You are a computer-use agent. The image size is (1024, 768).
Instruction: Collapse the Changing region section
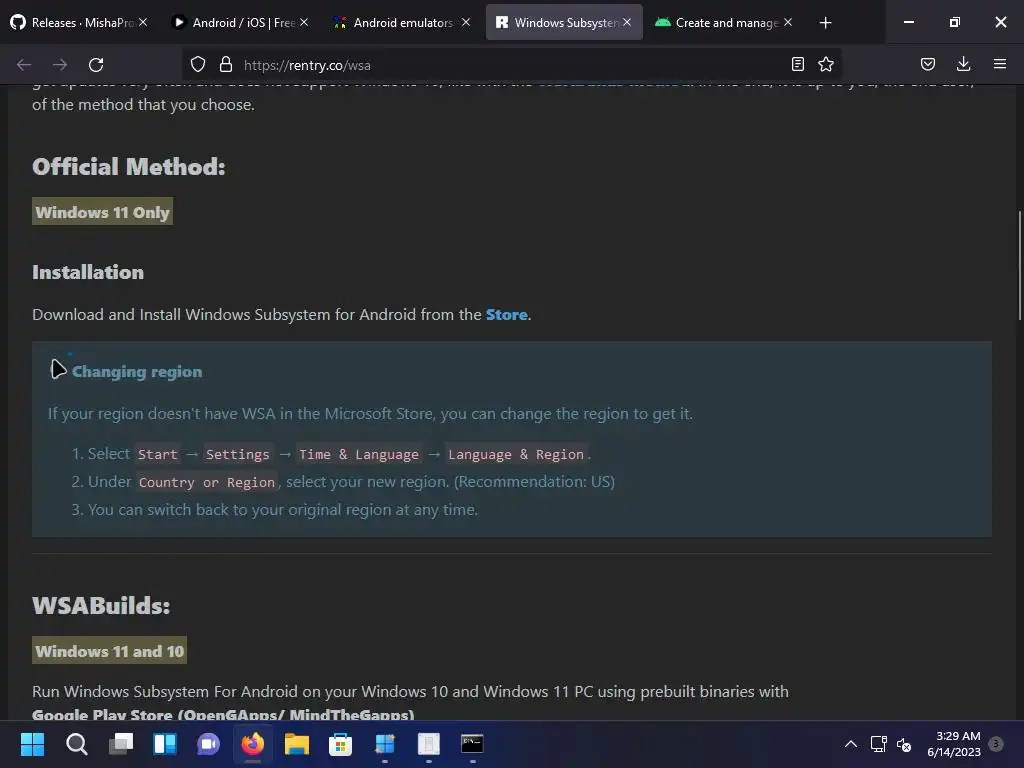pyautogui.click(x=58, y=370)
